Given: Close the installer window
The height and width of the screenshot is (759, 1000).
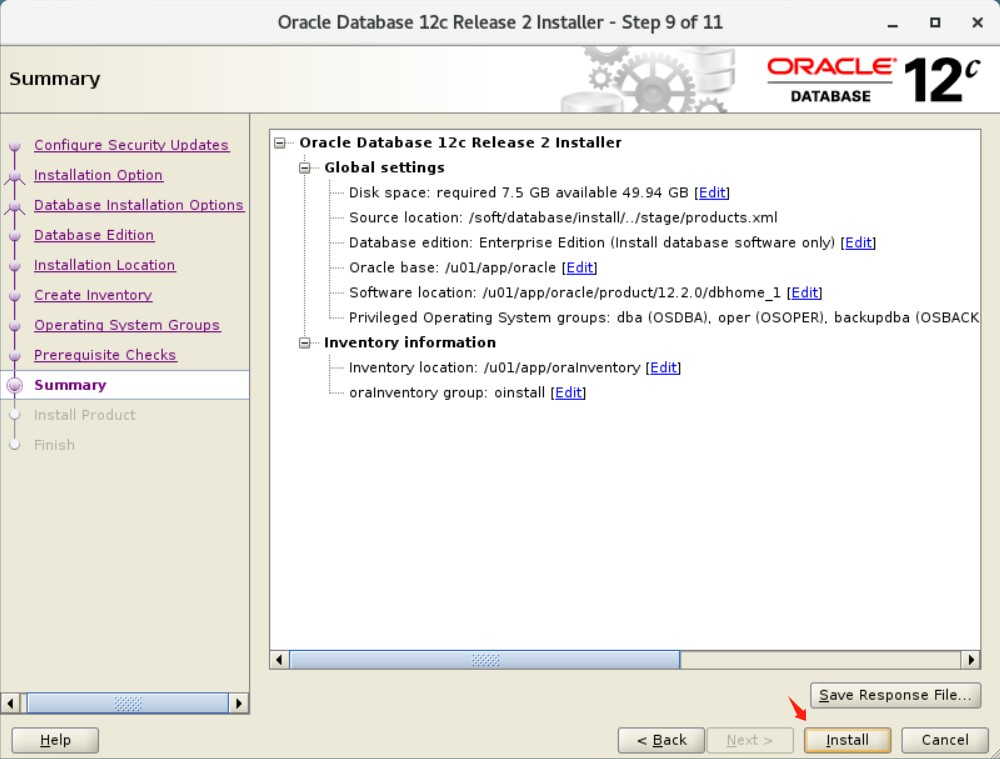Looking at the screenshot, I should pyautogui.click(x=977, y=23).
